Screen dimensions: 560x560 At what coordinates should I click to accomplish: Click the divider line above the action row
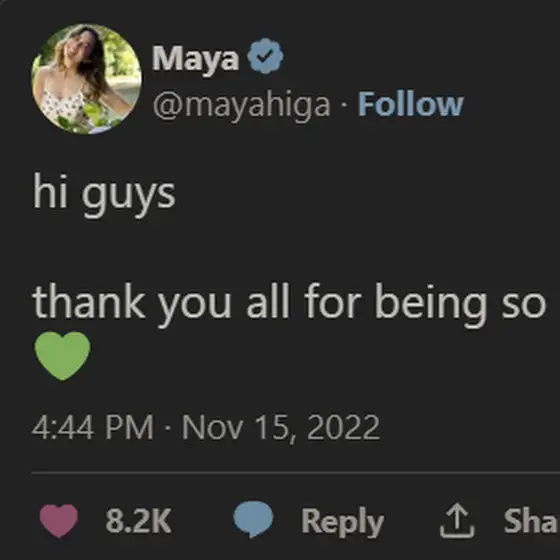(295, 473)
